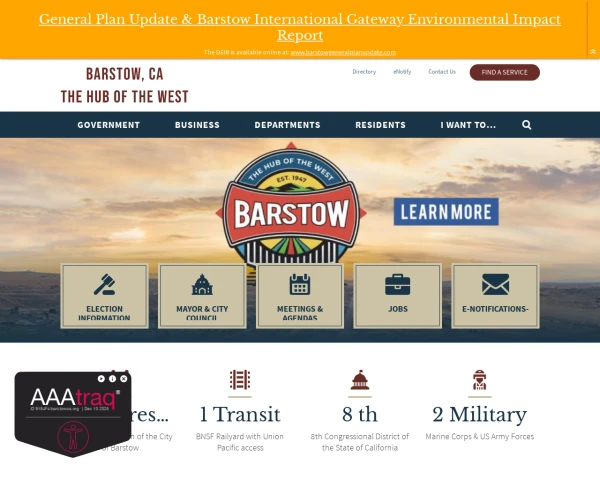Image resolution: width=600 pixels, height=480 pixels.
Task: Click the 1 Transit heading
Action: coord(240,415)
